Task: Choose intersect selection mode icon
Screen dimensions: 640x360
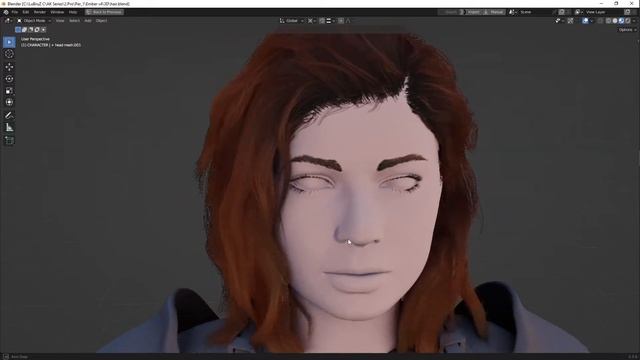Action: [x=43, y=29]
